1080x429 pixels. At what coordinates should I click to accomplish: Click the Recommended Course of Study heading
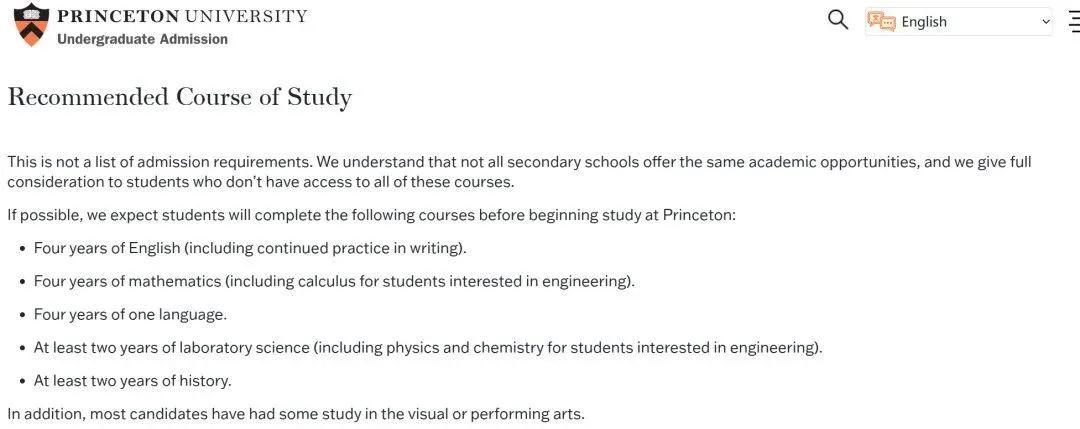[180, 97]
